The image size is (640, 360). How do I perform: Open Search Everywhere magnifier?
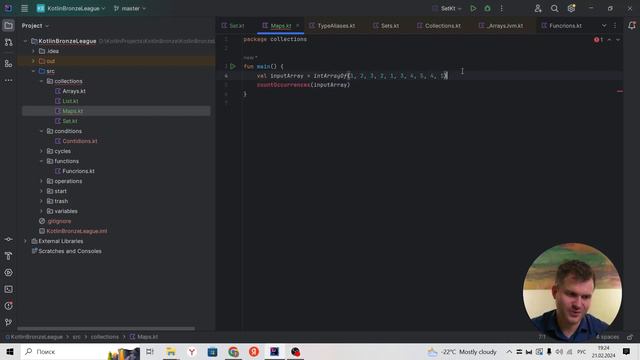pyautogui.click(x=554, y=8)
